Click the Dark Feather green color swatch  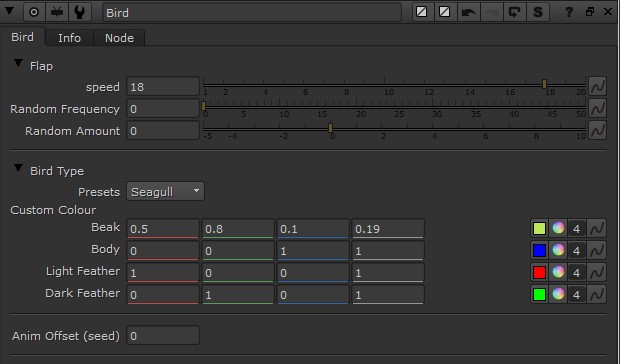click(539, 294)
